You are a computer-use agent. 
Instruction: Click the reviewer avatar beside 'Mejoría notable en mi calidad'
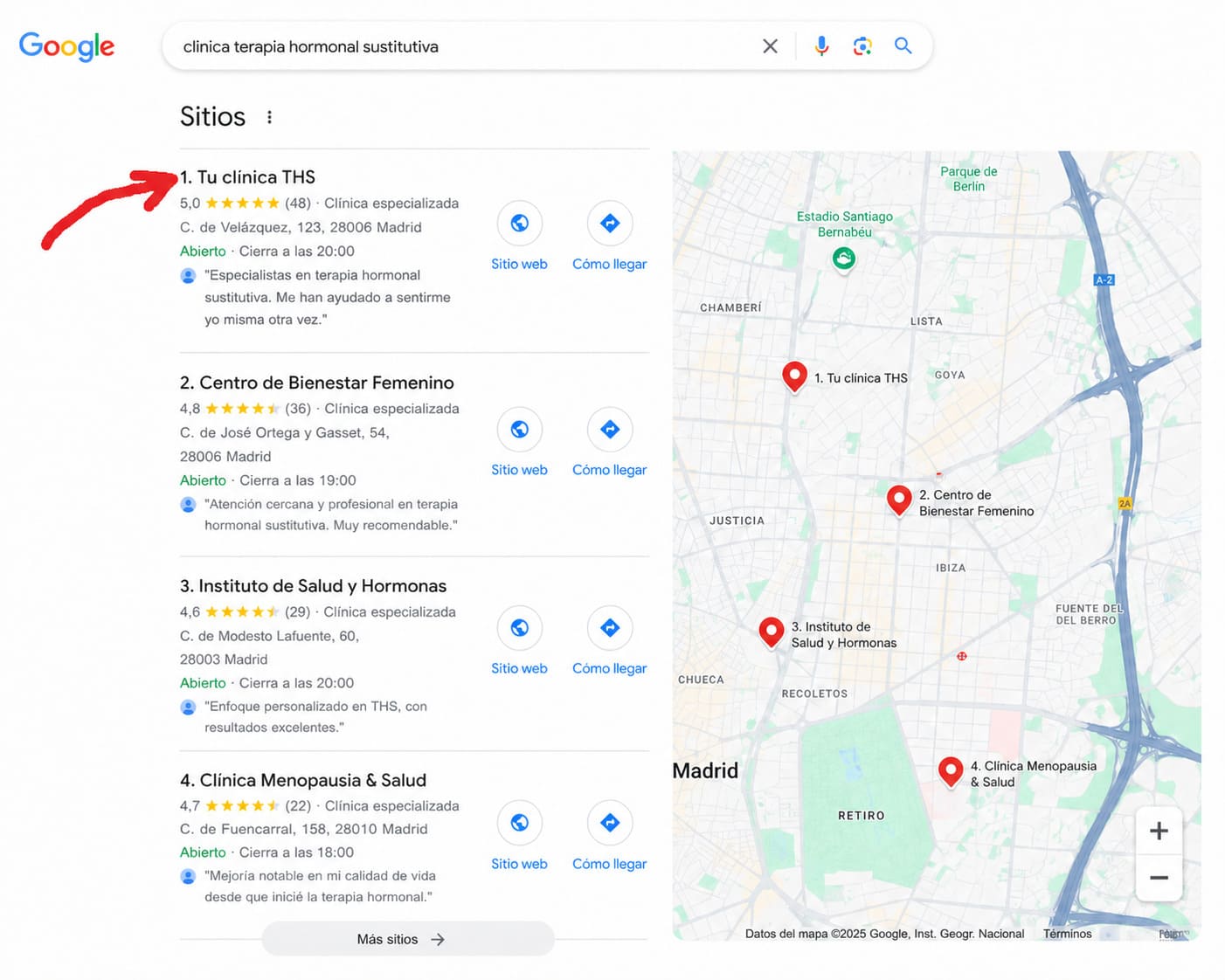tap(188, 876)
